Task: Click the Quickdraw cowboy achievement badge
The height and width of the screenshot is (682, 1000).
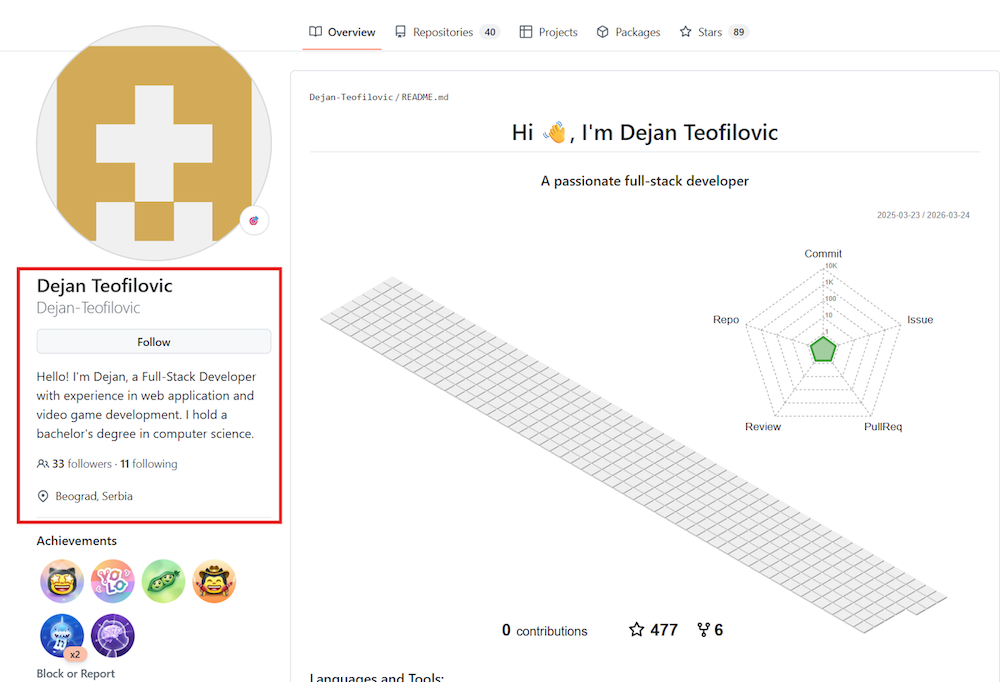Action: click(x=214, y=581)
